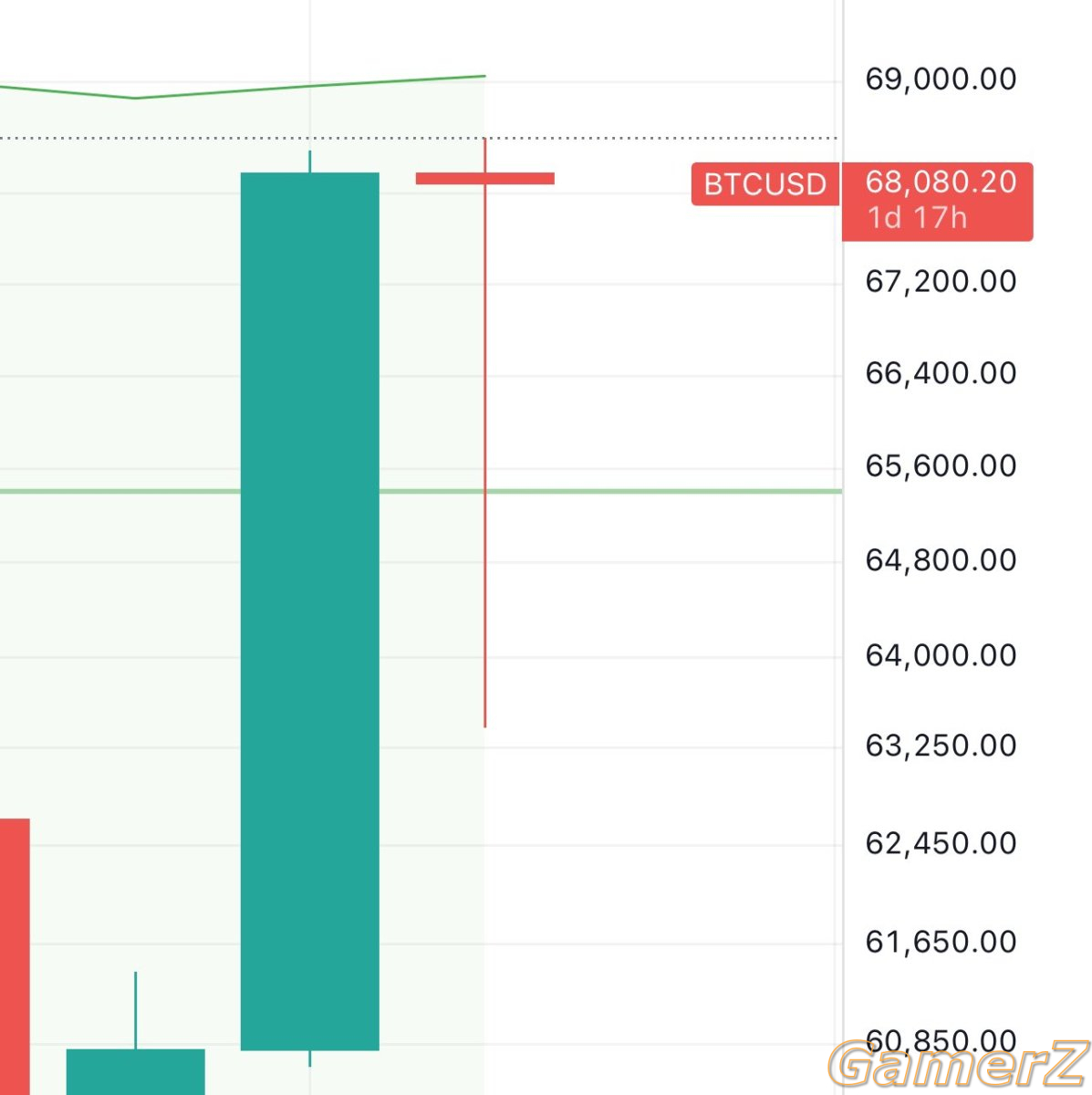Click the 69,000.00 price axis label

(x=940, y=79)
